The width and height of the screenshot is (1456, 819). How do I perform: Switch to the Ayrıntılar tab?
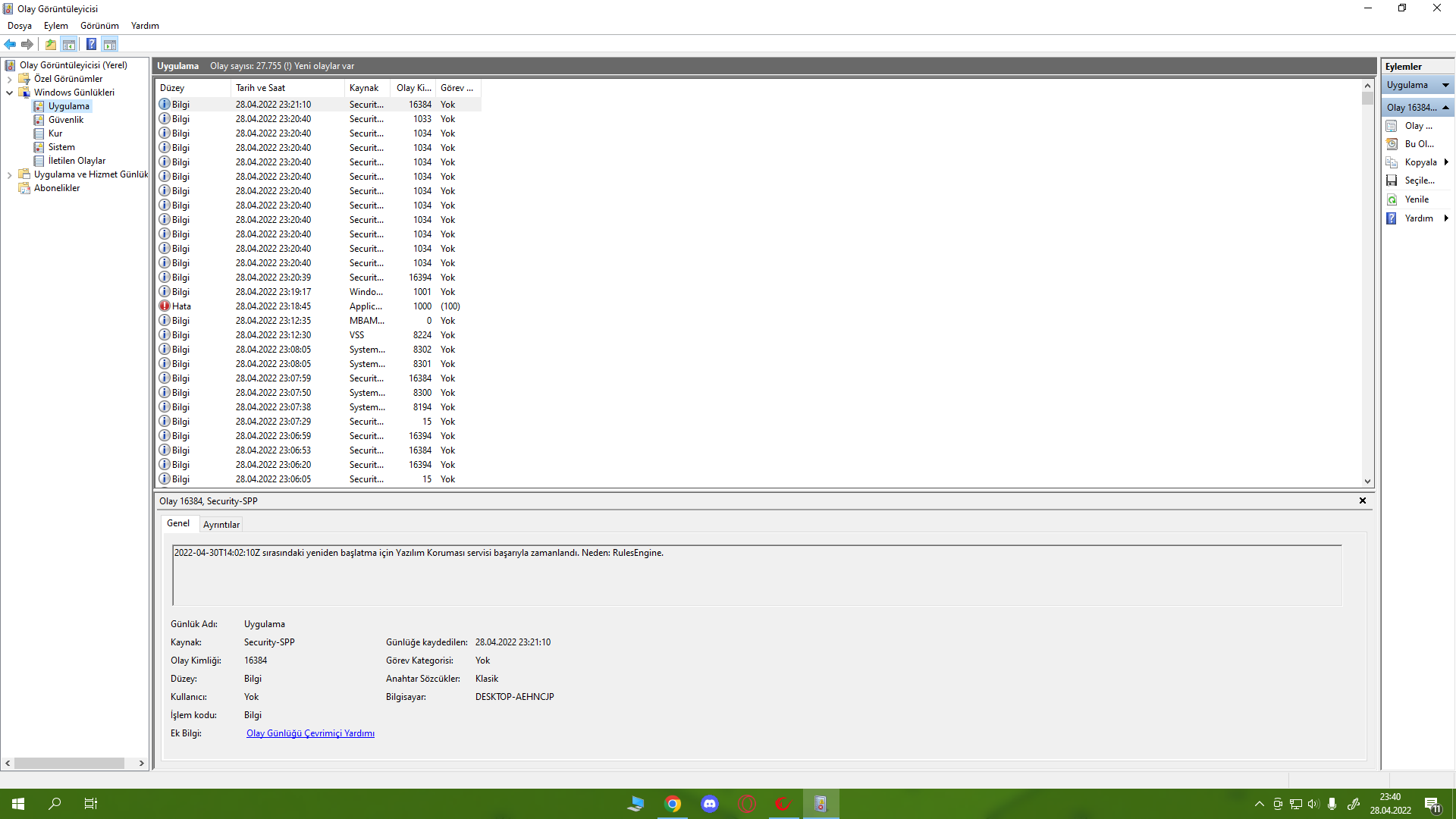221,525
